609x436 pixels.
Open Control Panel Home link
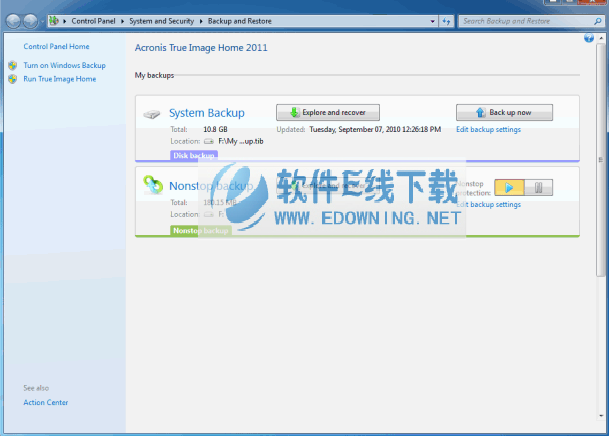tap(56, 46)
